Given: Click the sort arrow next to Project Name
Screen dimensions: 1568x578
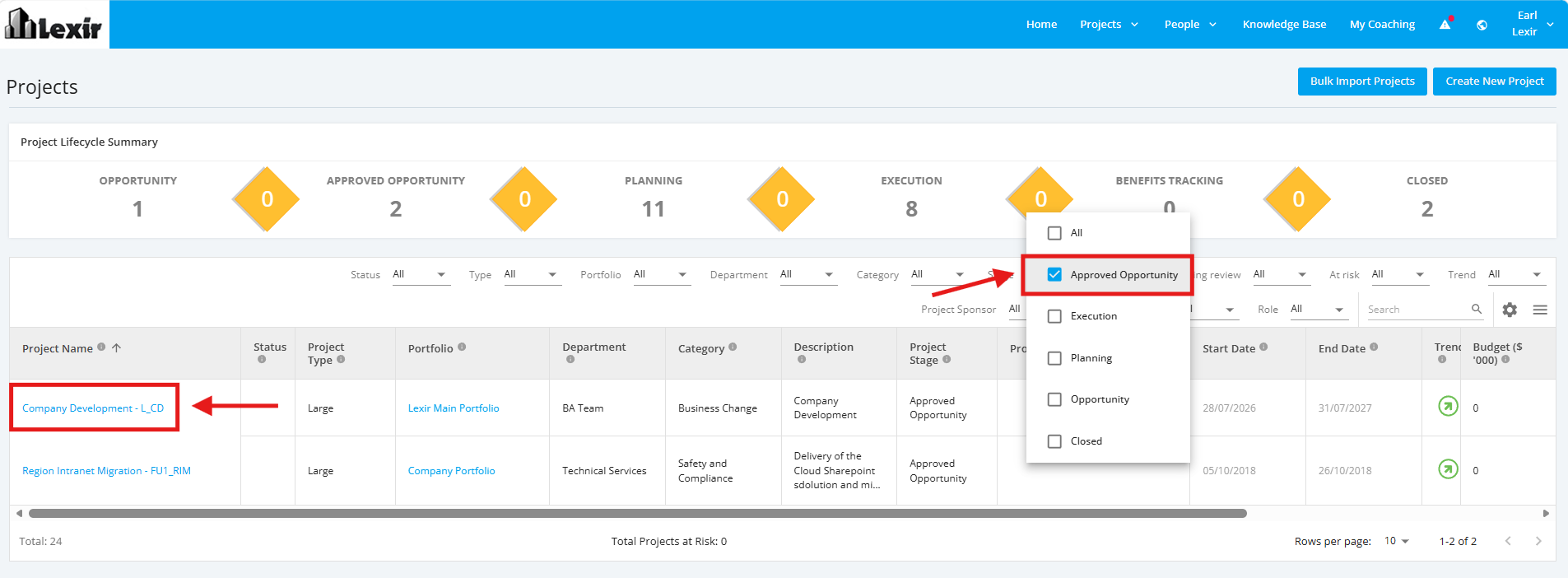Looking at the screenshot, I should (x=116, y=347).
